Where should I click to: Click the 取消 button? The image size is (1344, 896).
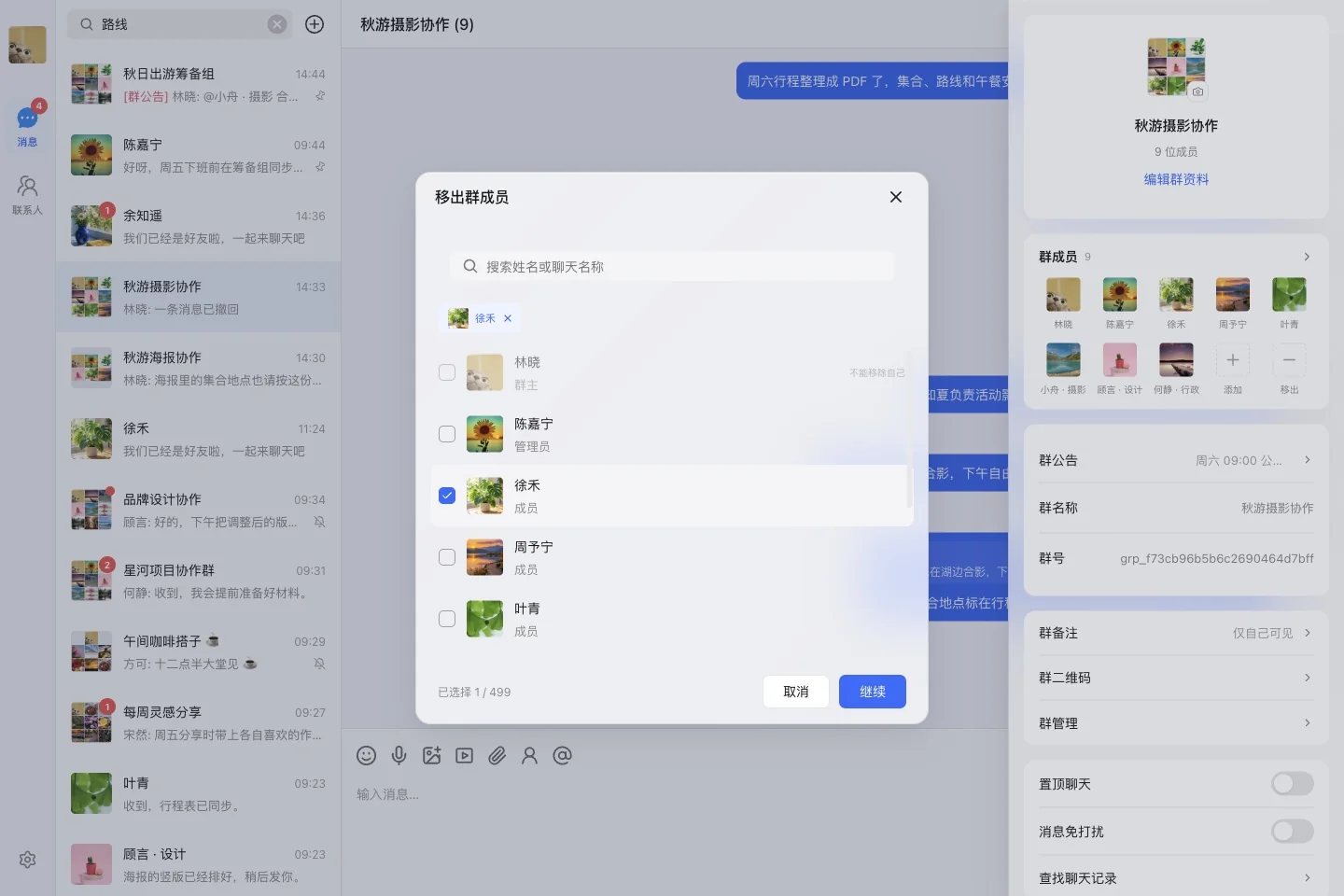796,692
